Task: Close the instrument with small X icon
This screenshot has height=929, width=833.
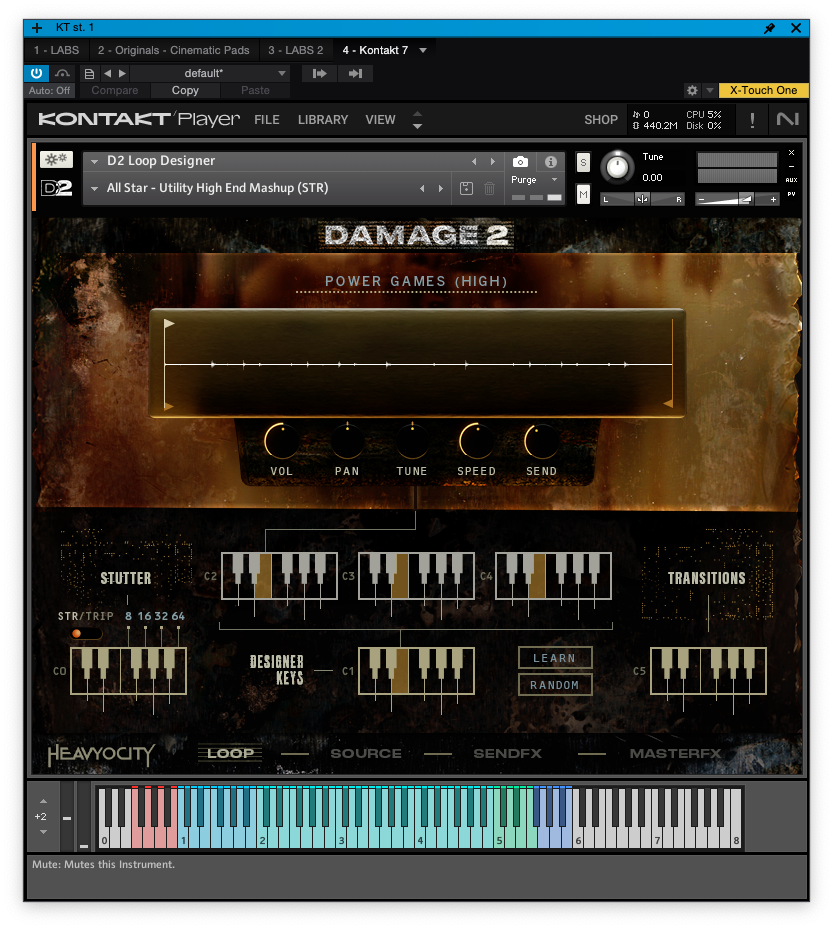Action: (x=792, y=153)
